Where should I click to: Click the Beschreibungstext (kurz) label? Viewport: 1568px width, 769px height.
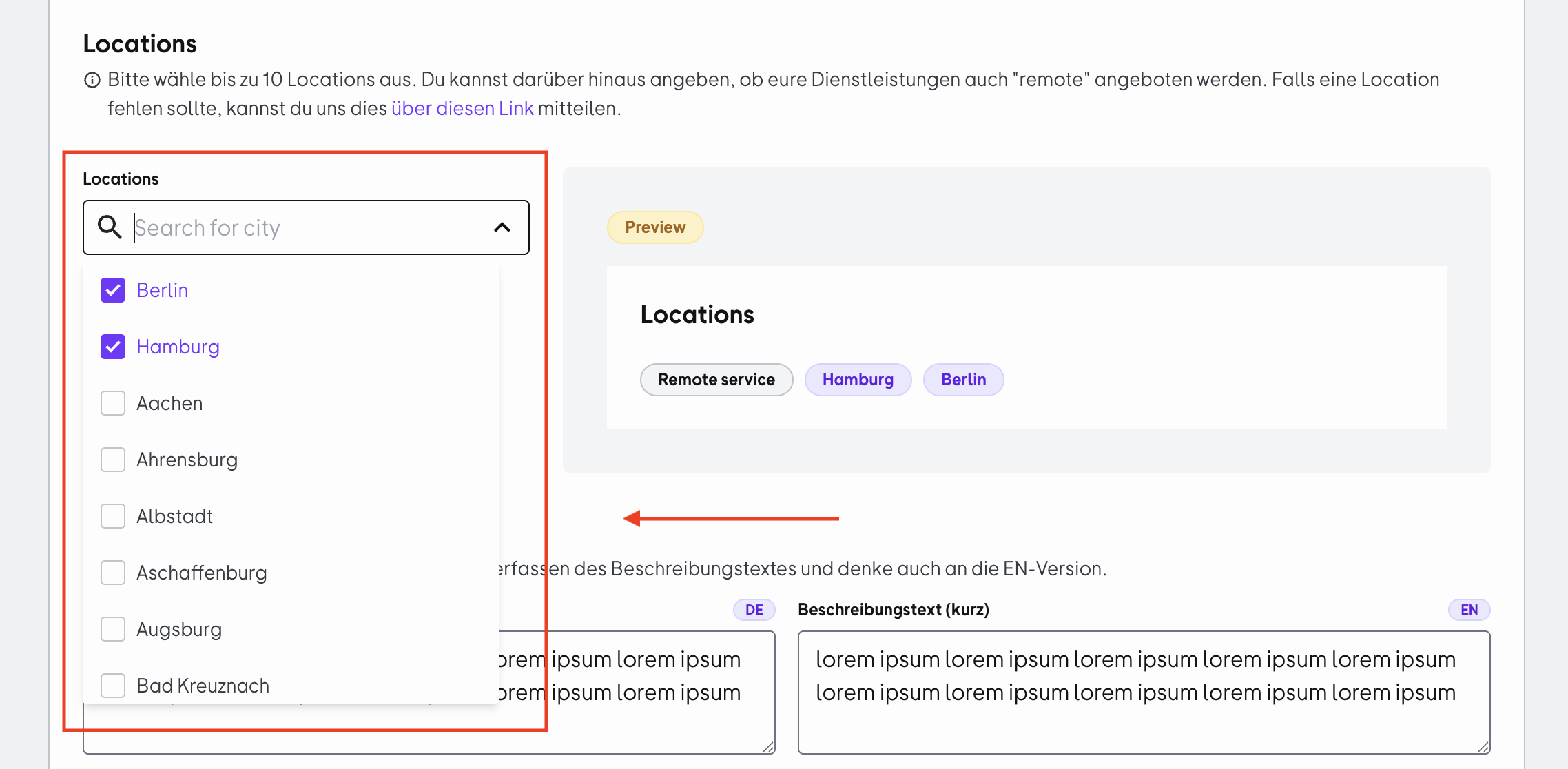(894, 610)
